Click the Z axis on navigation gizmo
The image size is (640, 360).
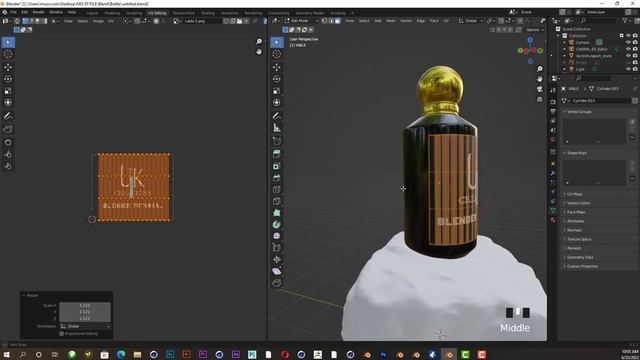point(530,40)
